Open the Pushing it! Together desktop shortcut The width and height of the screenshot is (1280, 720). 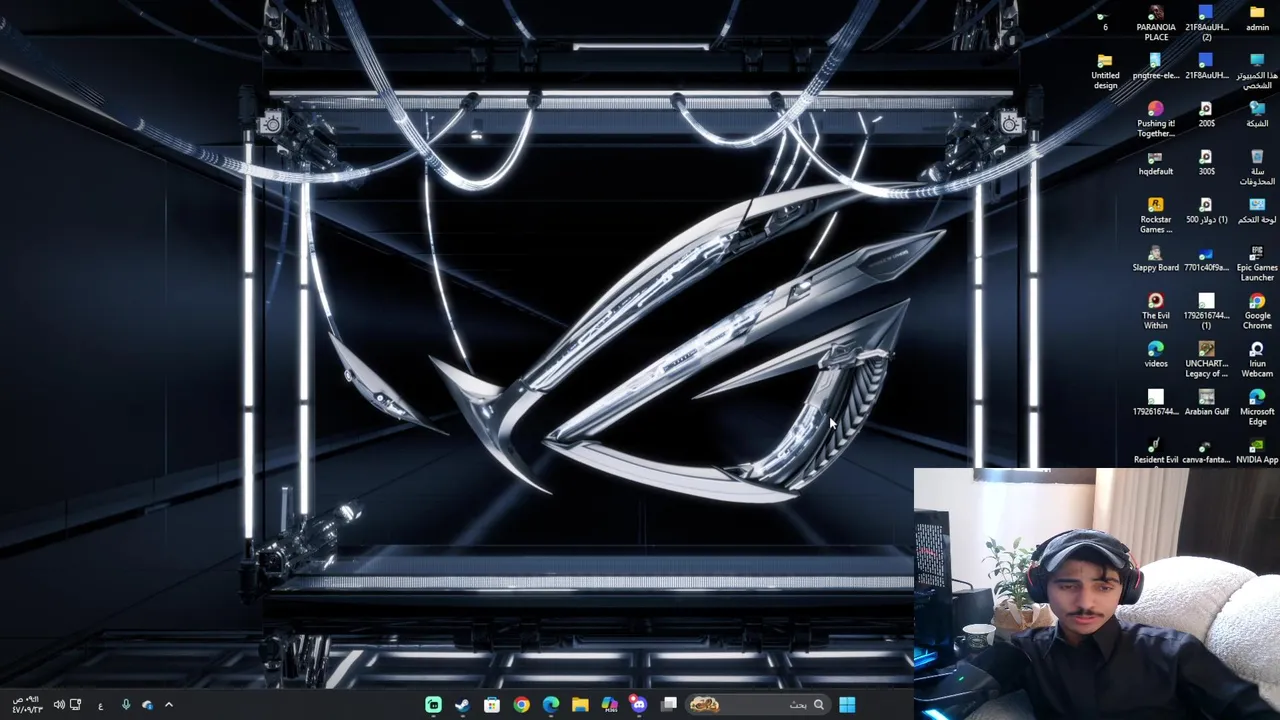pyautogui.click(x=1156, y=119)
